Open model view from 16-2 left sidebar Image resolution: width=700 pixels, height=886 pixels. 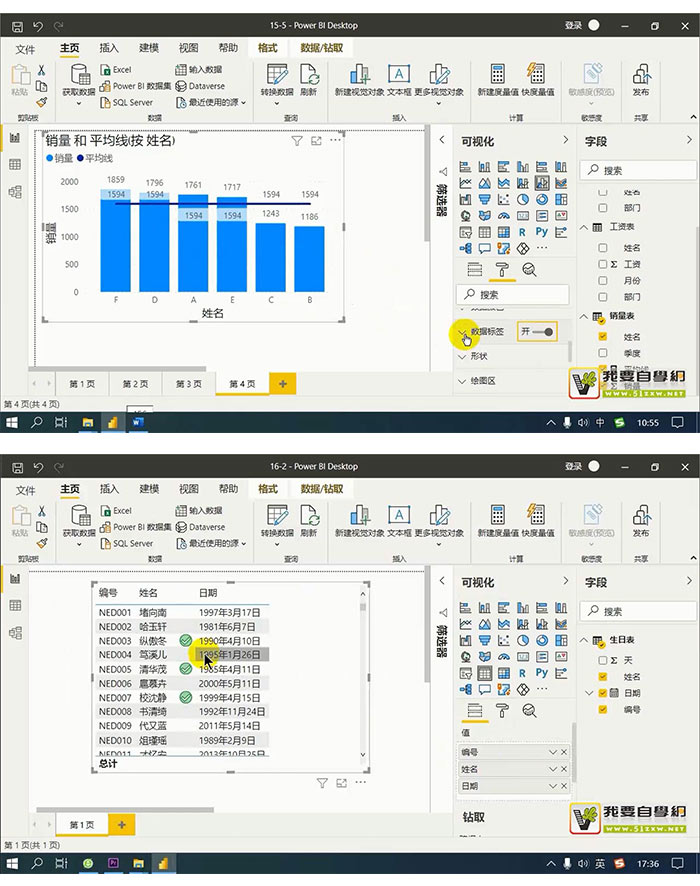[x=15, y=633]
